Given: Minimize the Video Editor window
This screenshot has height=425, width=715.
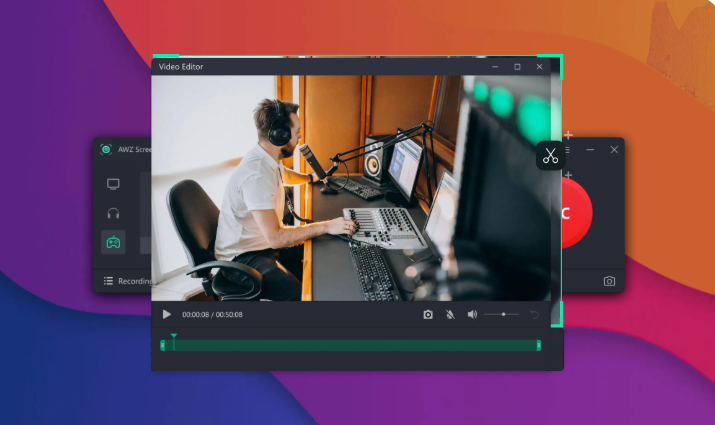Looking at the screenshot, I should coord(495,67).
